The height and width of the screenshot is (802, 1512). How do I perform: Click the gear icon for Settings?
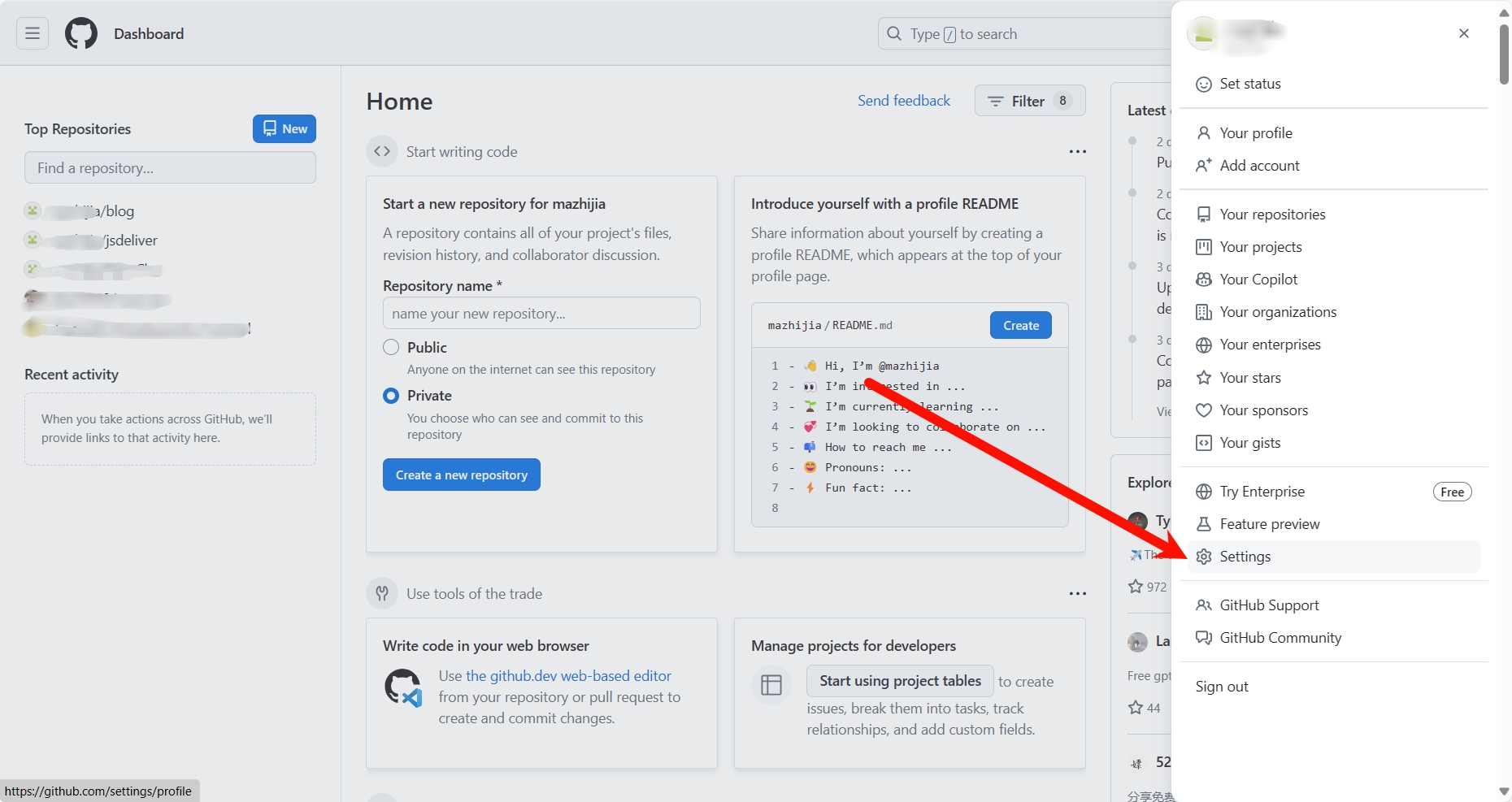pyautogui.click(x=1204, y=557)
